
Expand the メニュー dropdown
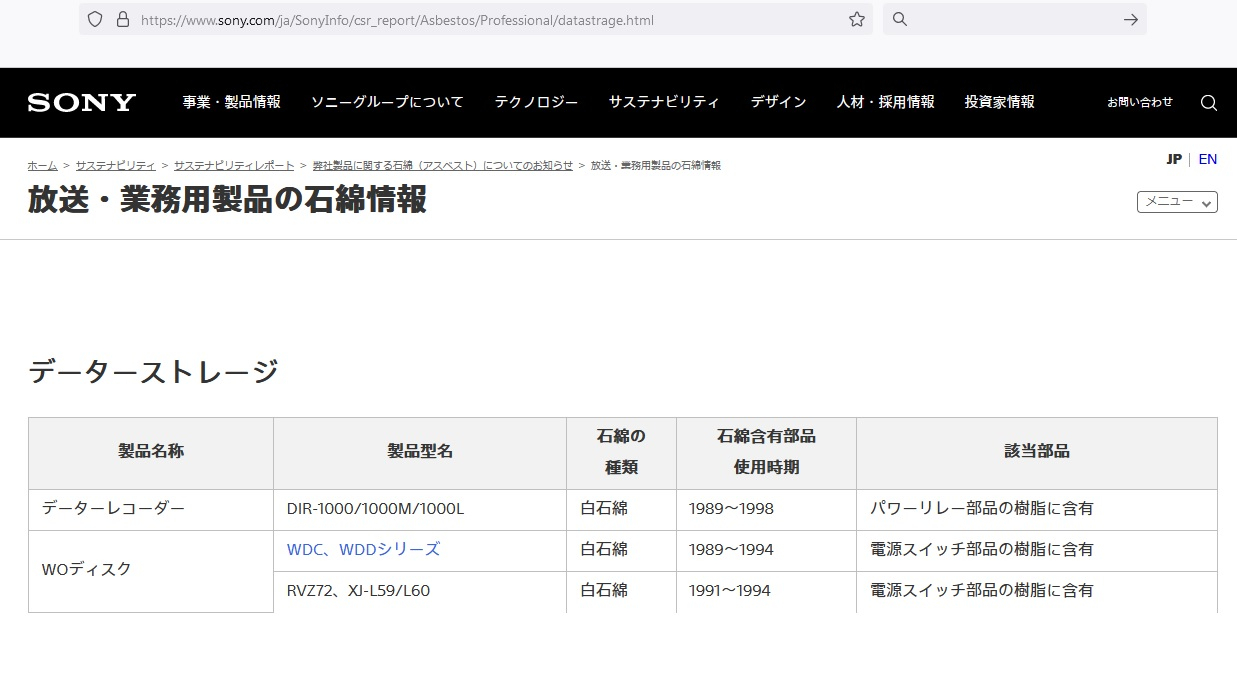[1176, 202]
